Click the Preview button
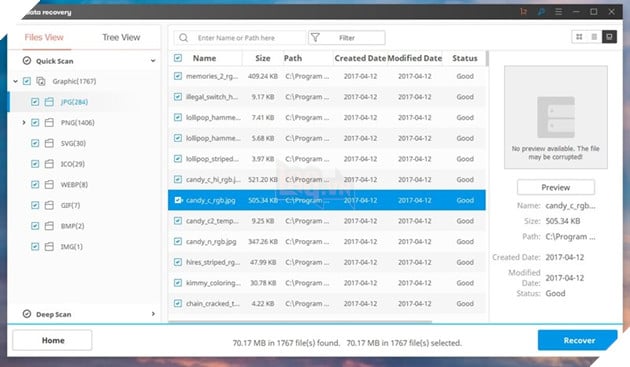The image size is (630, 367). click(x=556, y=187)
